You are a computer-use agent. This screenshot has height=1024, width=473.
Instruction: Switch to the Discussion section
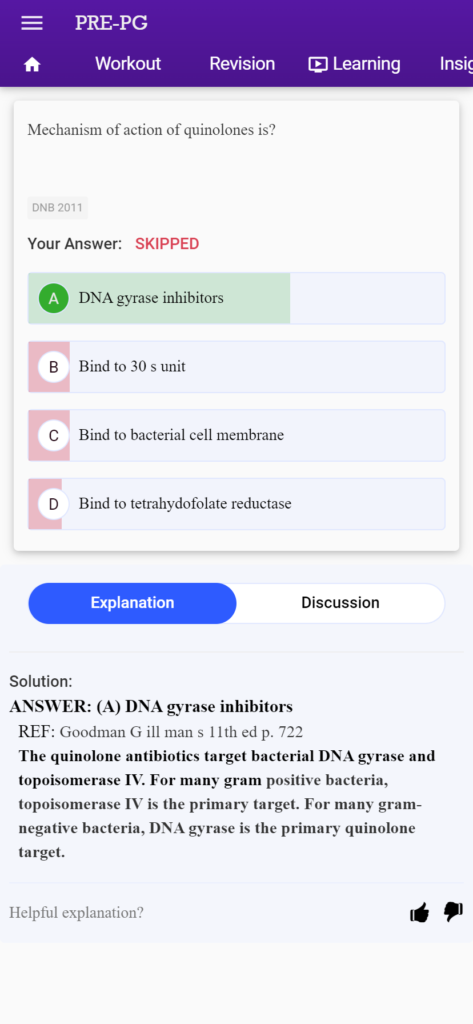pyautogui.click(x=340, y=603)
